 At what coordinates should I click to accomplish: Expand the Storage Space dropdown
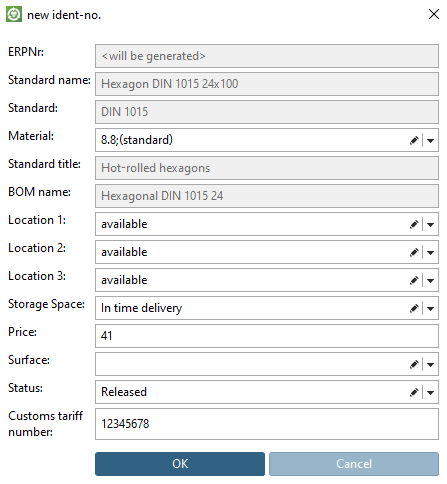pos(430,309)
